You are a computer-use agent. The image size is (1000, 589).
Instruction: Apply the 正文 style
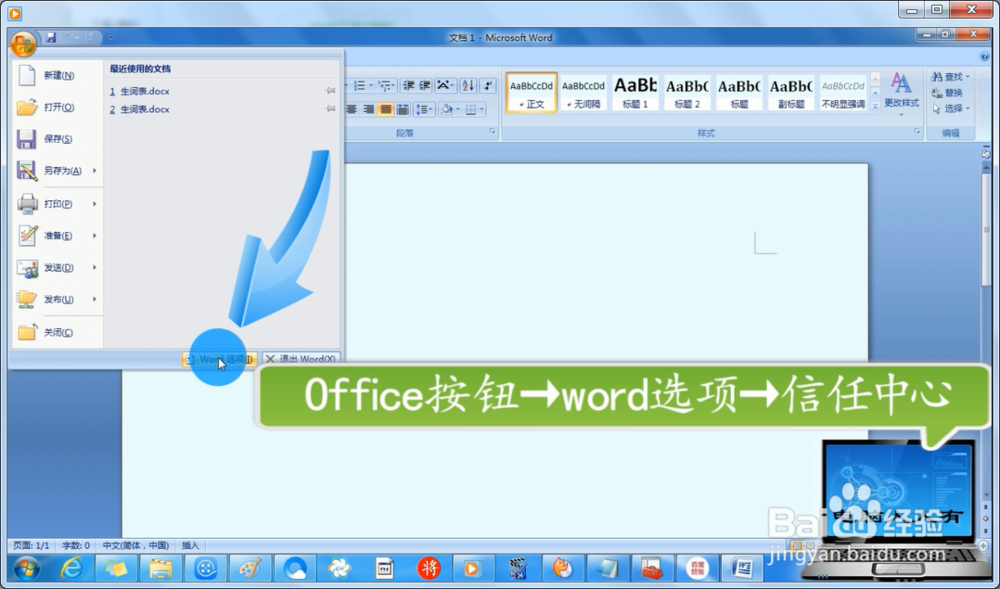pos(531,92)
